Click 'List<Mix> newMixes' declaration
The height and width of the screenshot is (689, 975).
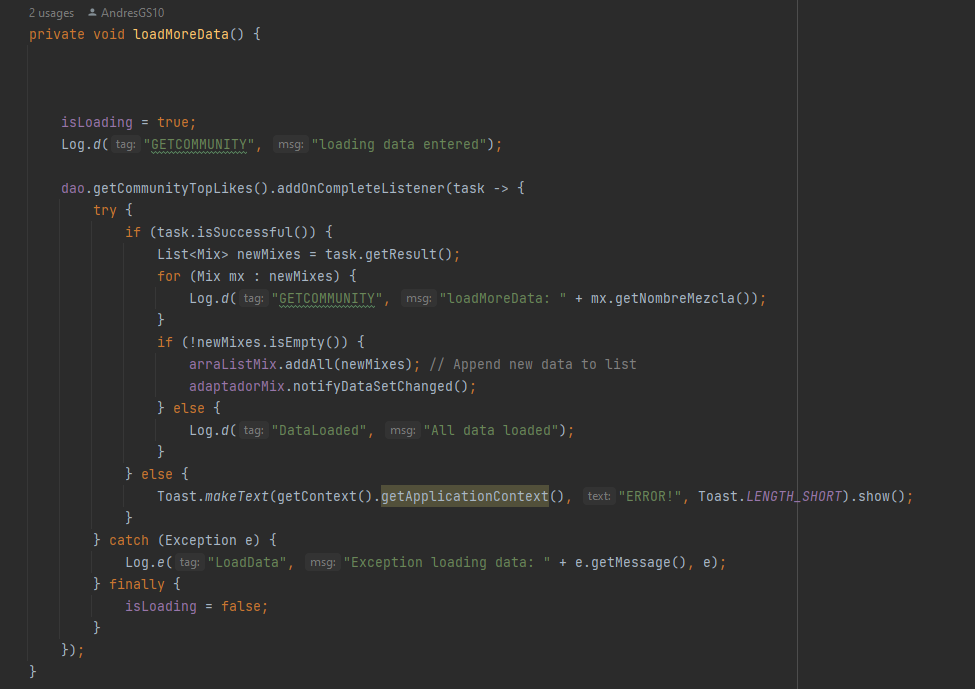pyautogui.click(x=228, y=254)
